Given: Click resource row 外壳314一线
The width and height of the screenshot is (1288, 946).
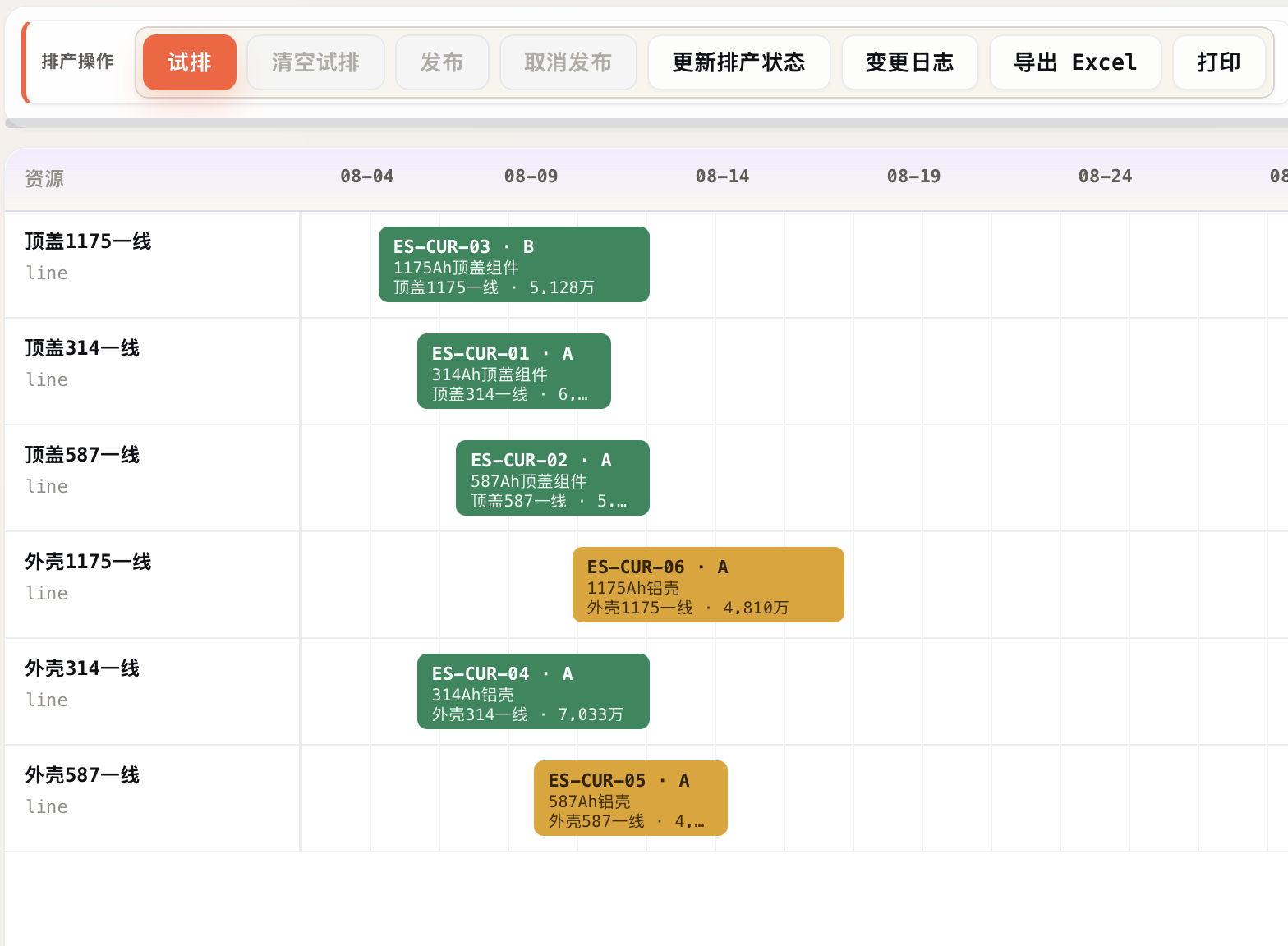Looking at the screenshot, I should [x=153, y=691].
